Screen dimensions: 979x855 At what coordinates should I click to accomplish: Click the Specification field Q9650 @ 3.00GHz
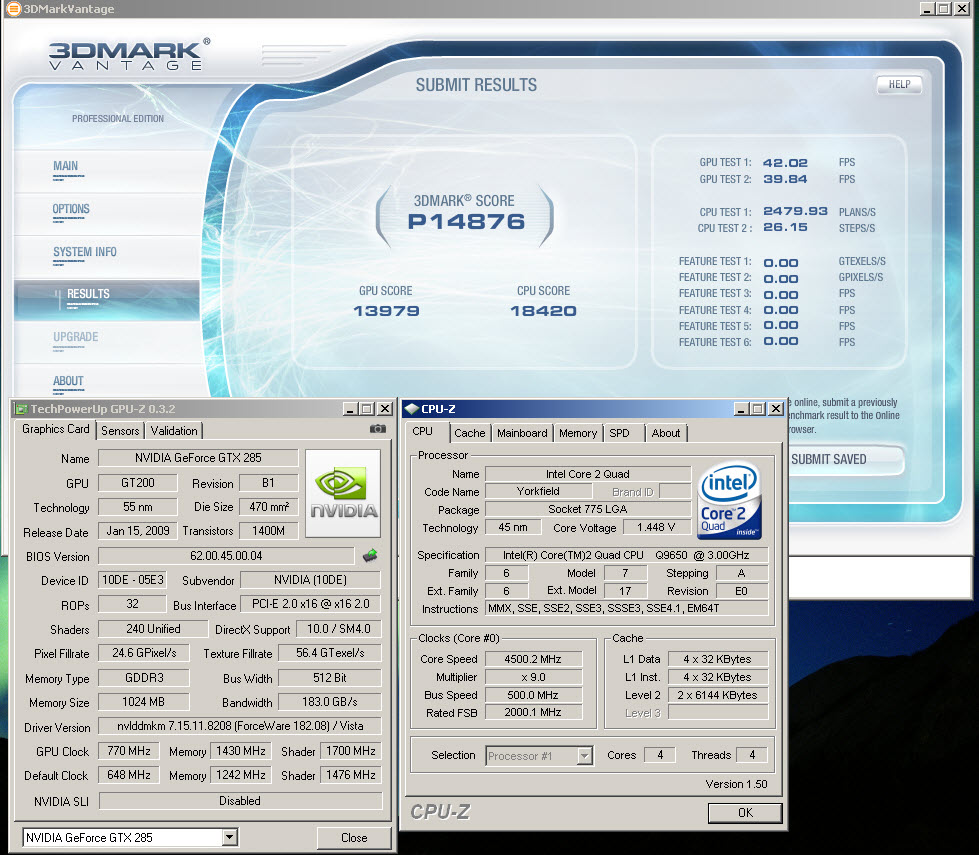tap(626, 555)
